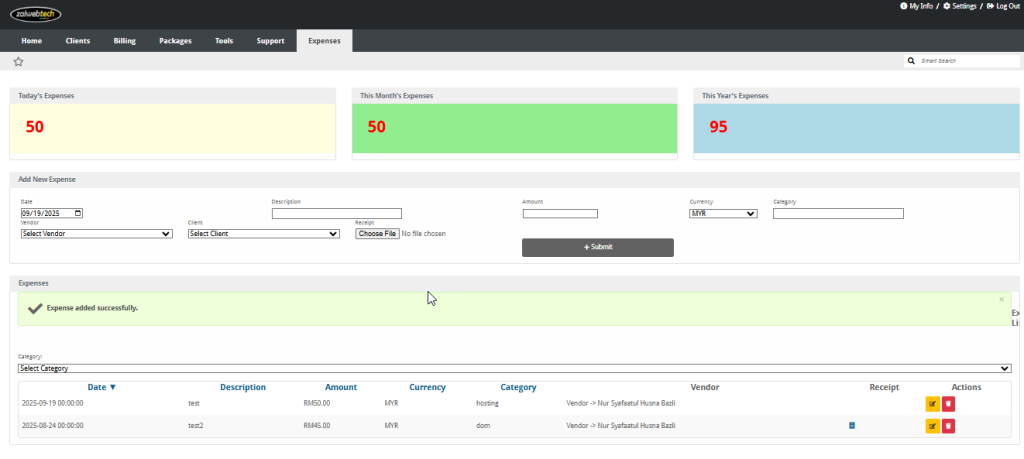Delete the 'test2' expense row
The height and width of the screenshot is (459, 1024).
tap(948, 426)
